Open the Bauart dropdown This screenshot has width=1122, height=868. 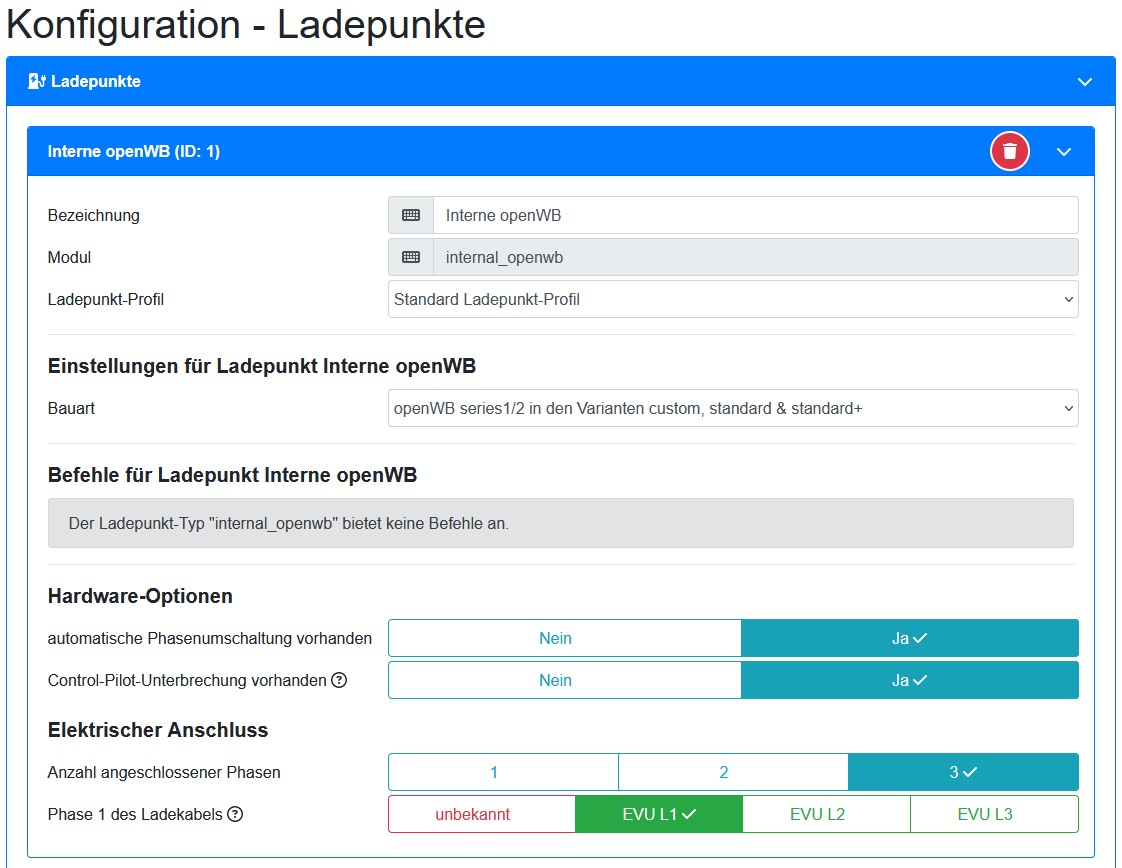[x=732, y=408]
